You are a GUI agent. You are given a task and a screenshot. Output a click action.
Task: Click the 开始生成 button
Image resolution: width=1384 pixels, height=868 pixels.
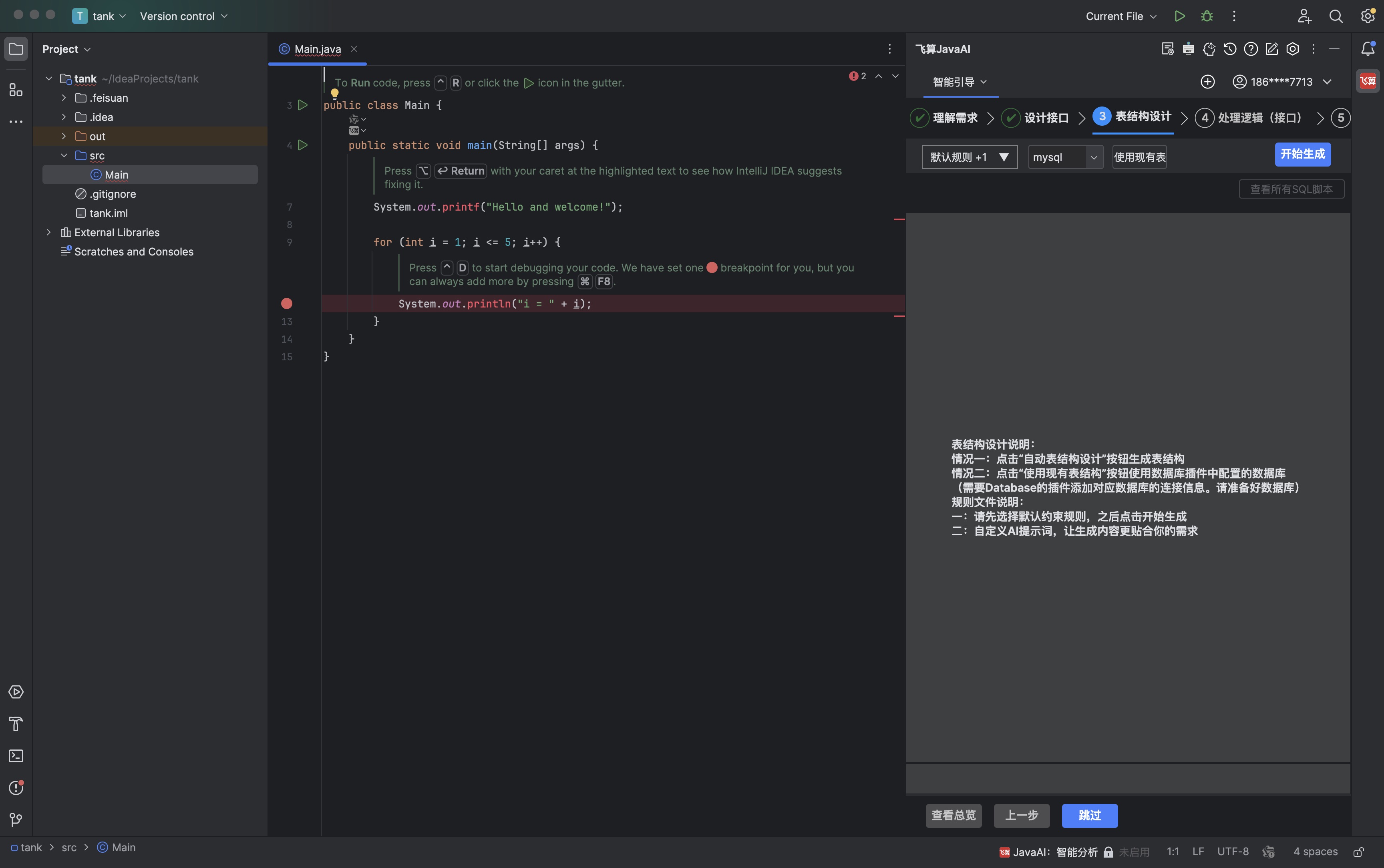click(x=1302, y=155)
